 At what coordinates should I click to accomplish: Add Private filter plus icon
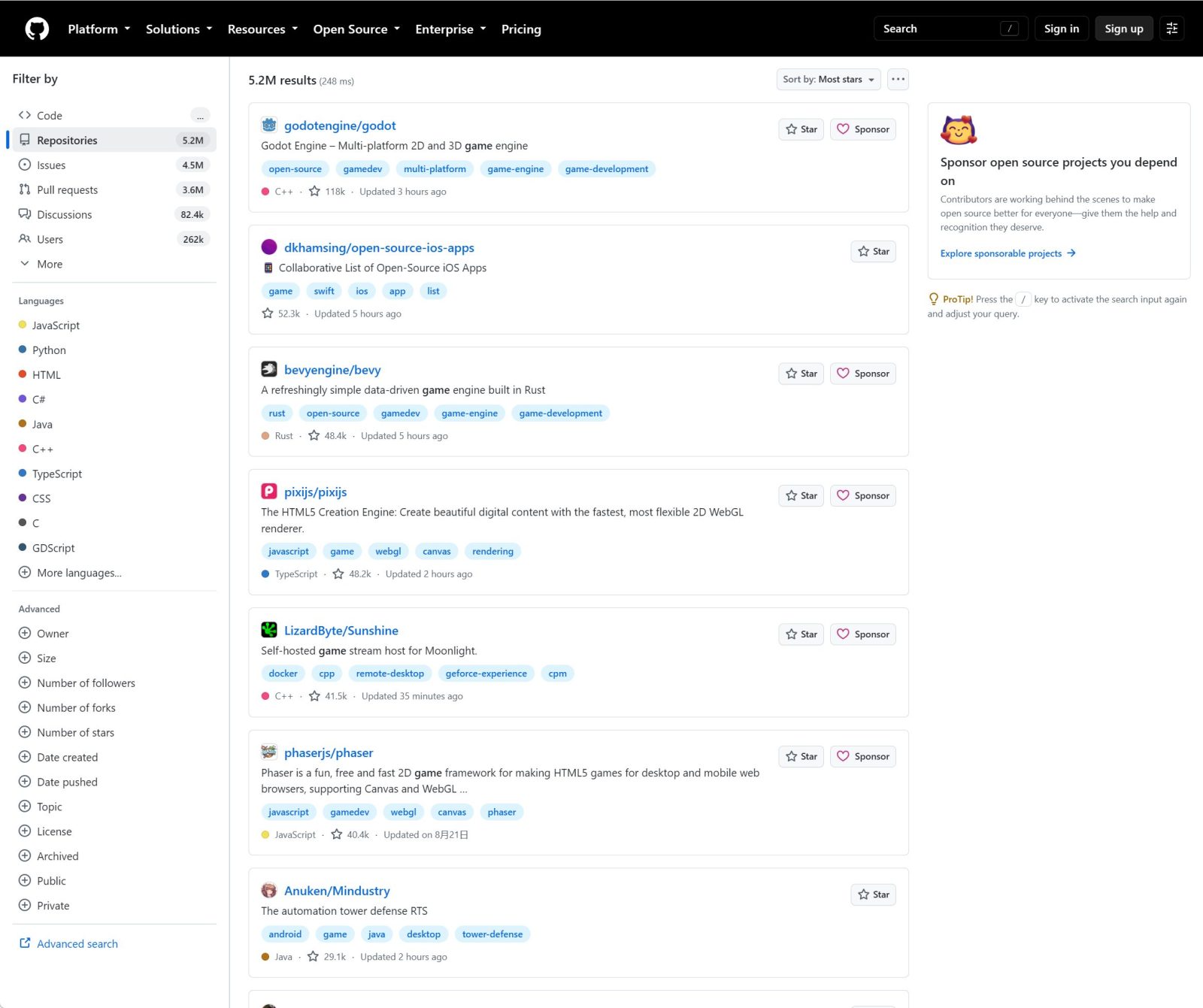tap(25, 906)
